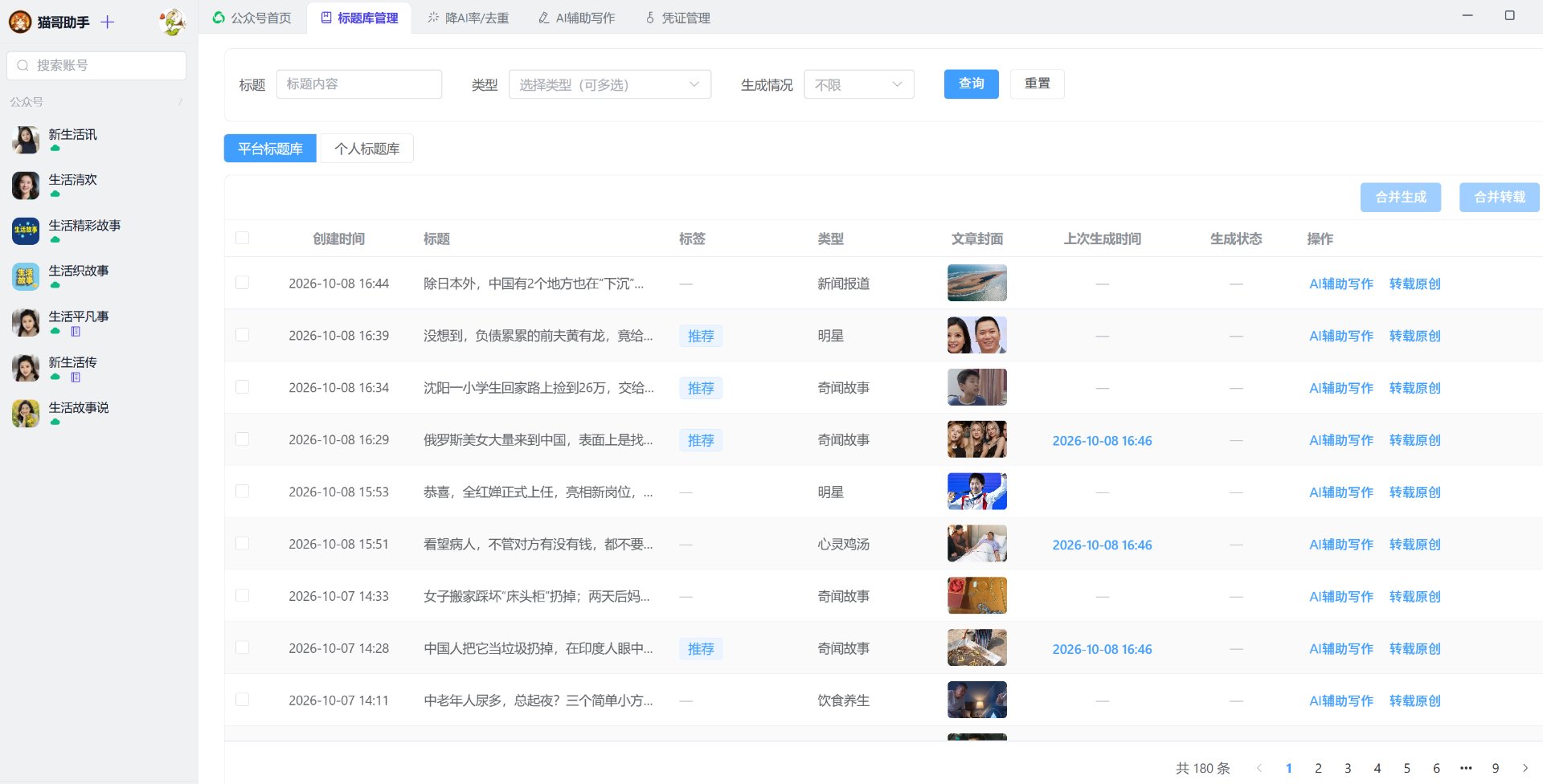This screenshot has height=784, width=1543.
Task: Tick the checkbox for the 14:28 row
Action: 242,647
